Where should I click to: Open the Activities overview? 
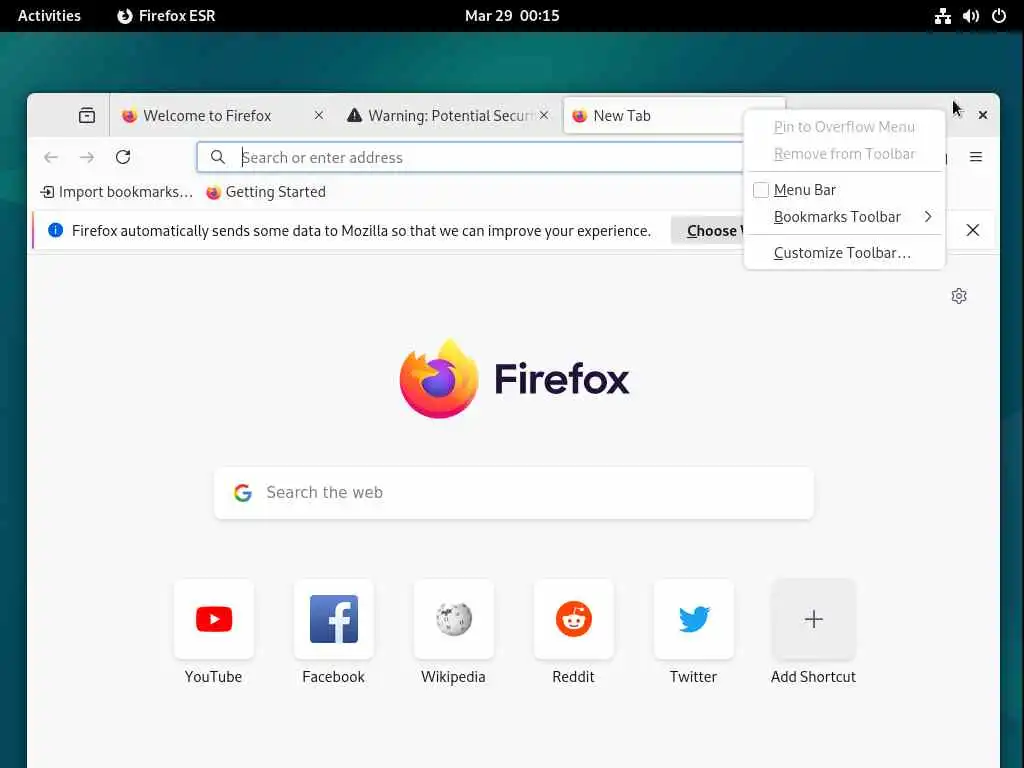[x=49, y=16]
